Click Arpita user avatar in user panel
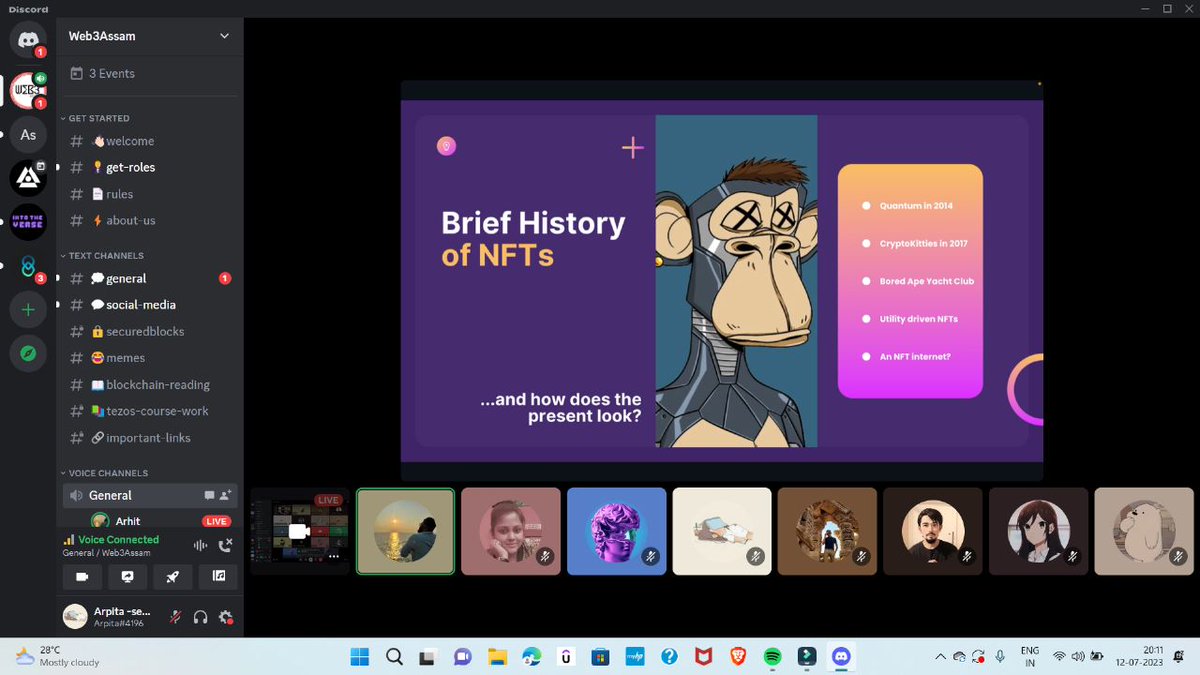 [x=75, y=616]
